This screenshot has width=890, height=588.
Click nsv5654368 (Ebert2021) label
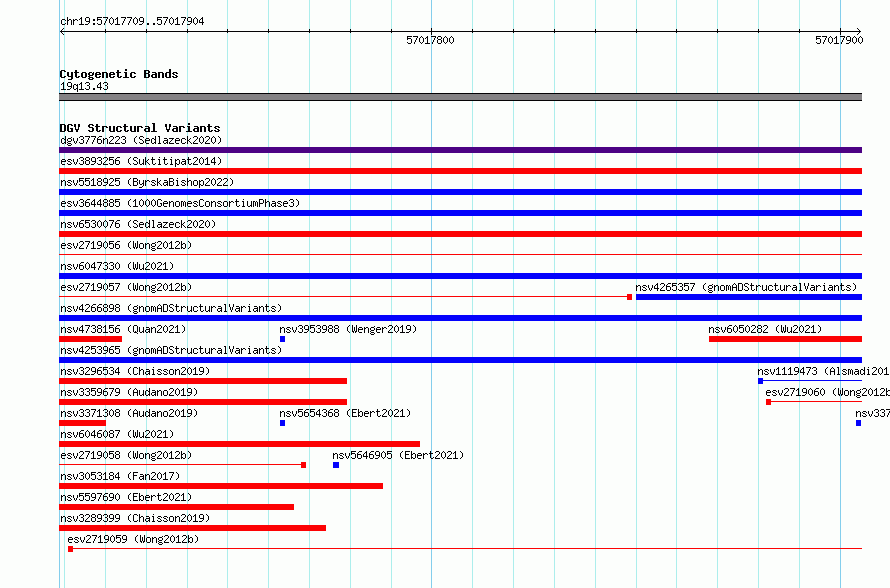pos(345,413)
